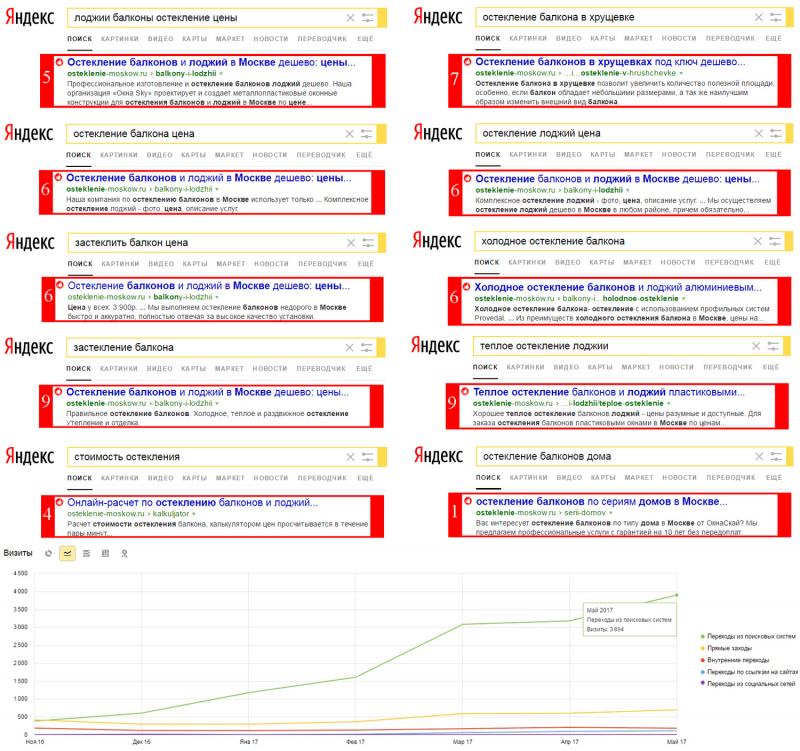Open search settings for 'остекление балкона цена'
The image size is (800, 751).
coord(367,134)
